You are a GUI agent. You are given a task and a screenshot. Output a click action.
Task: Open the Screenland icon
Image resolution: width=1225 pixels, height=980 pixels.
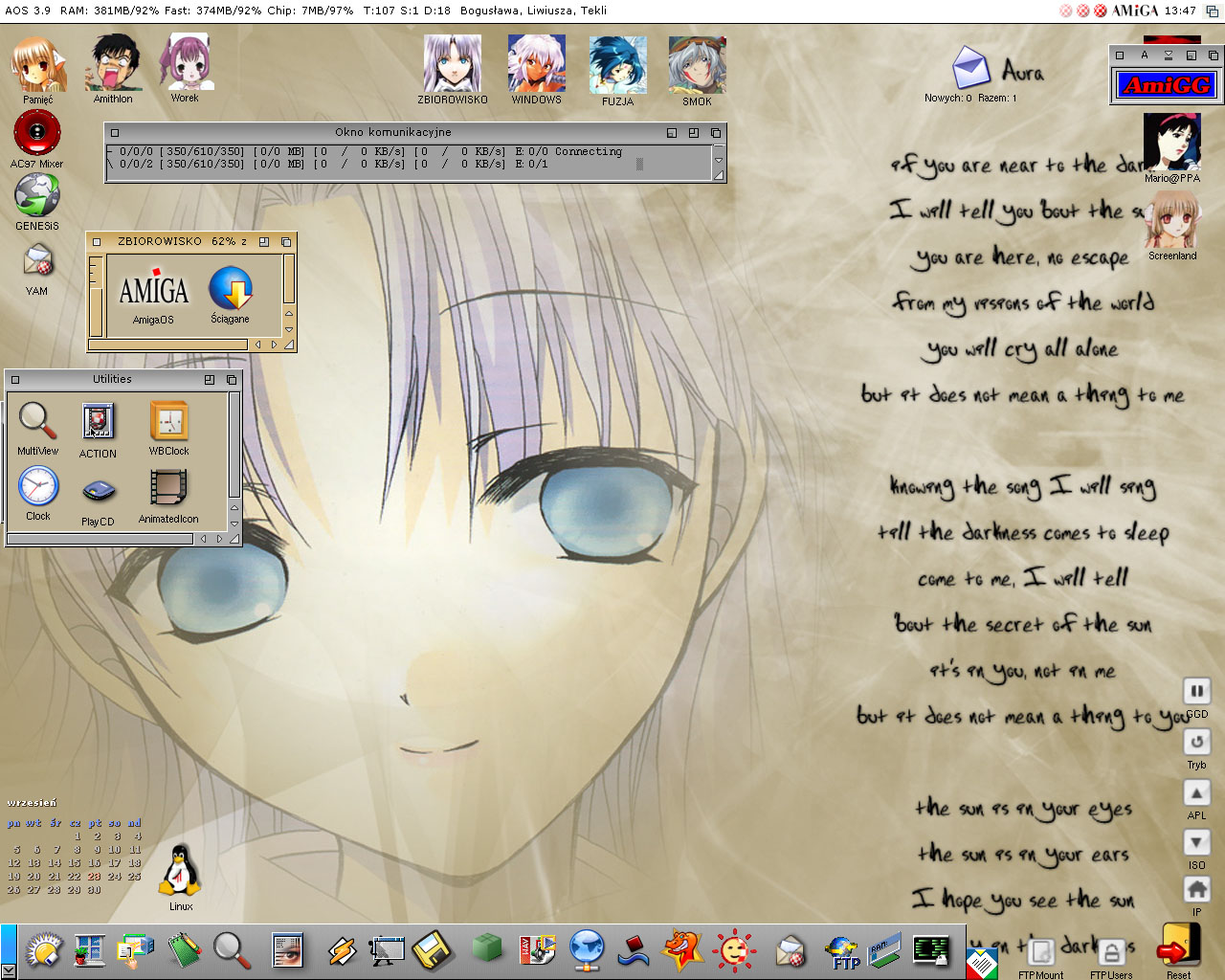(x=1172, y=219)
